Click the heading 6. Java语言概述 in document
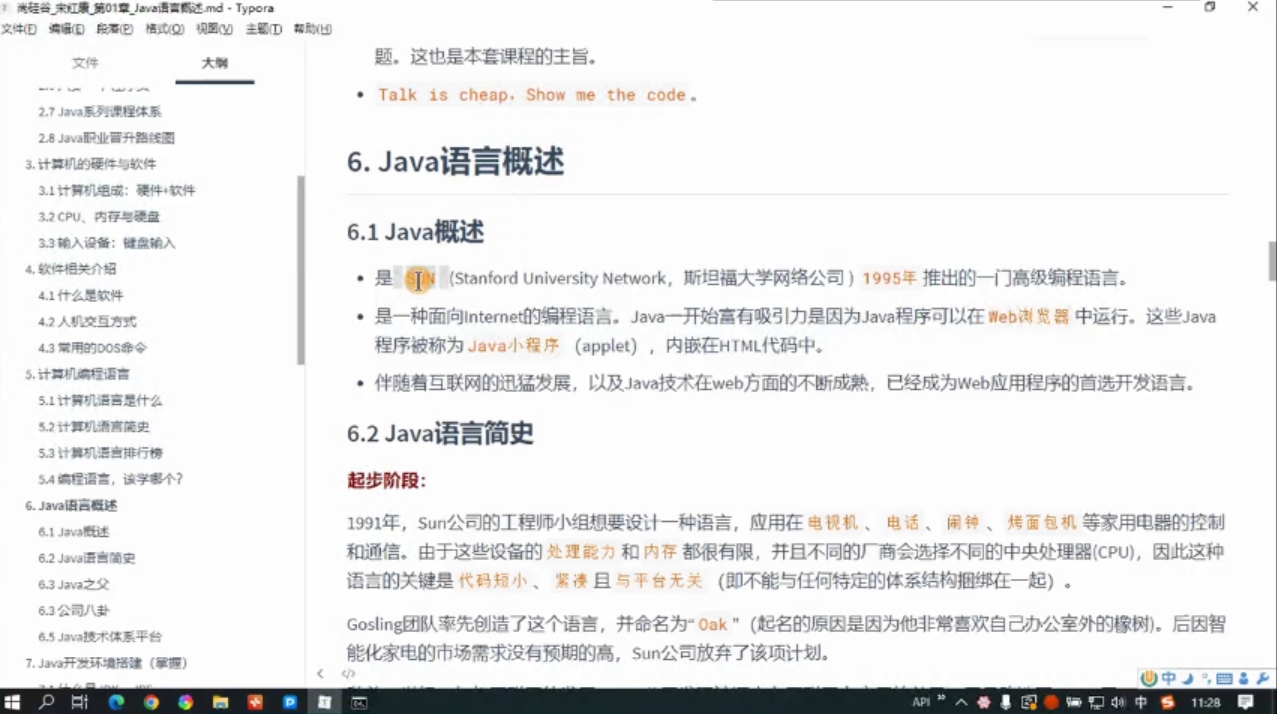Viewport: 1277px width, 714px height. pyautogui.click(x=455, y=161)
